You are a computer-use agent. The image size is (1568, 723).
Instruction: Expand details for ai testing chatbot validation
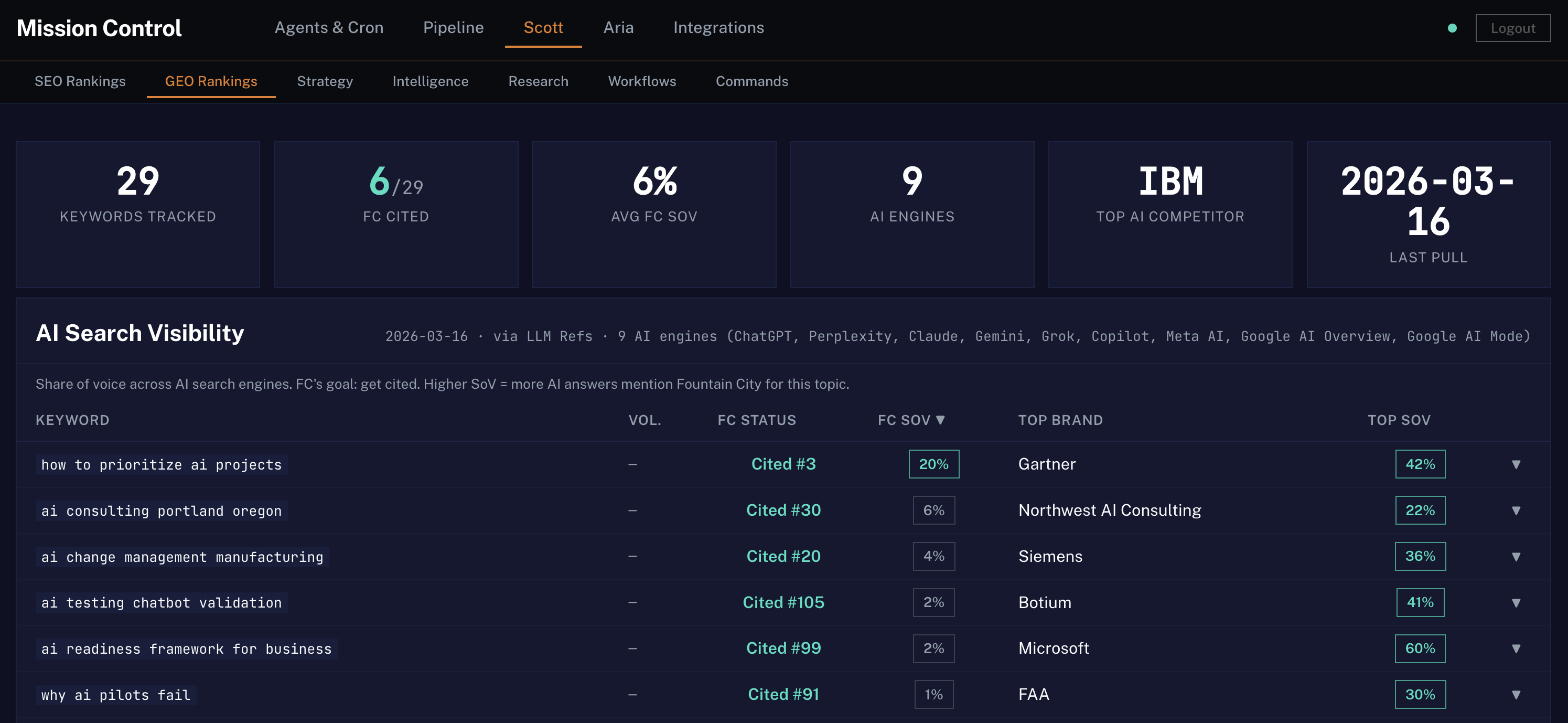[1515, 602]
